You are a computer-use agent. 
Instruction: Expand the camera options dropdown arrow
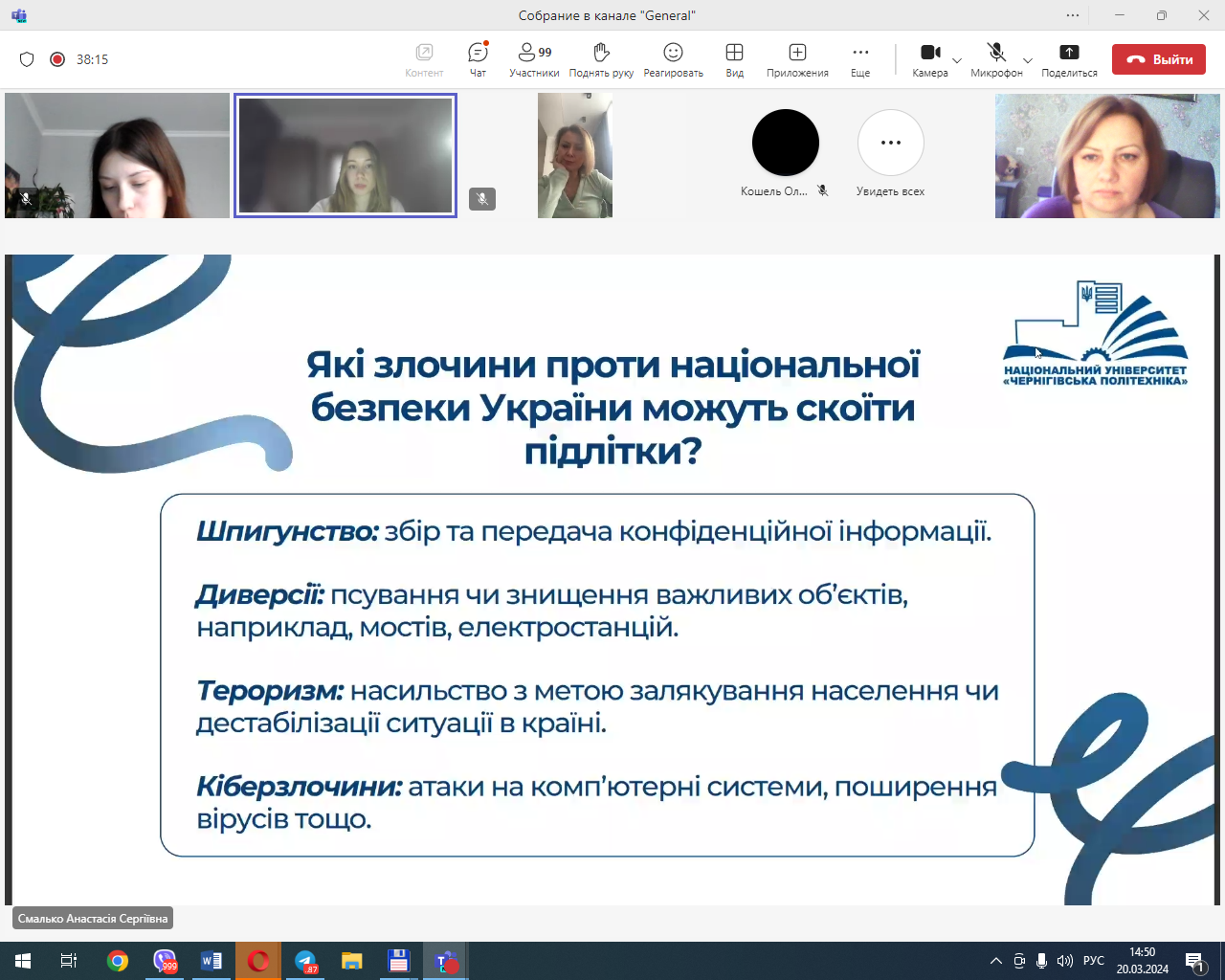[x=957, y=61]
